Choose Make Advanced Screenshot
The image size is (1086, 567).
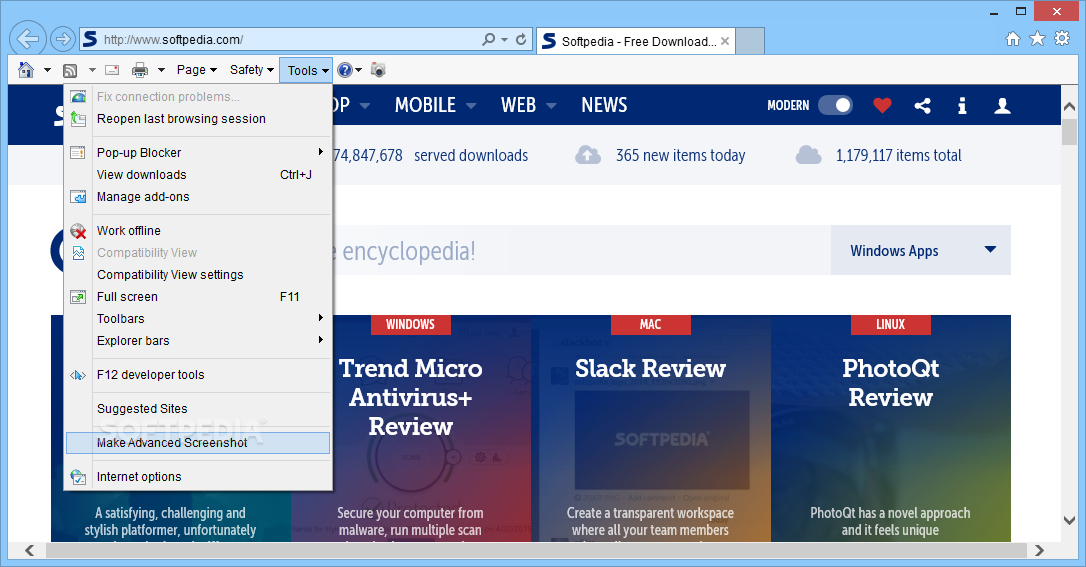pos(198,443)
